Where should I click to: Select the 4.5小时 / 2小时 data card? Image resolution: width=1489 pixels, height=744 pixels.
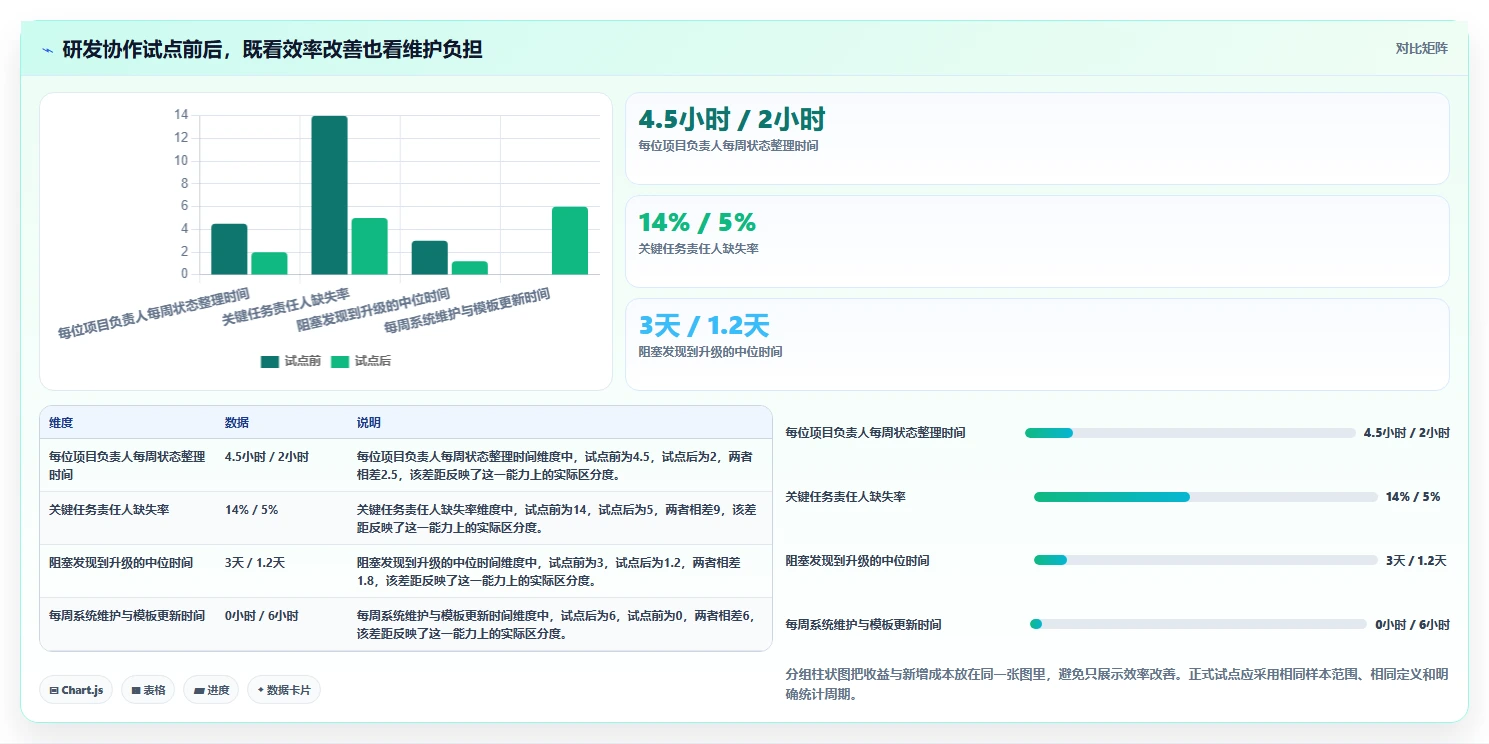point(1037,138)
